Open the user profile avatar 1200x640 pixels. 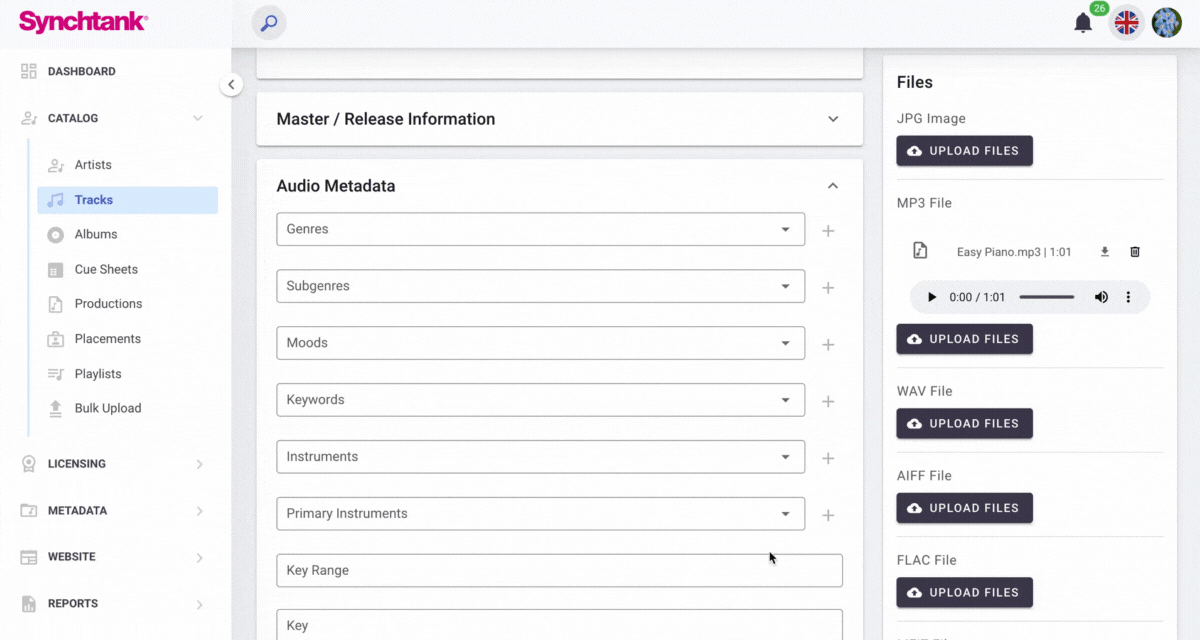point(1166,23)
